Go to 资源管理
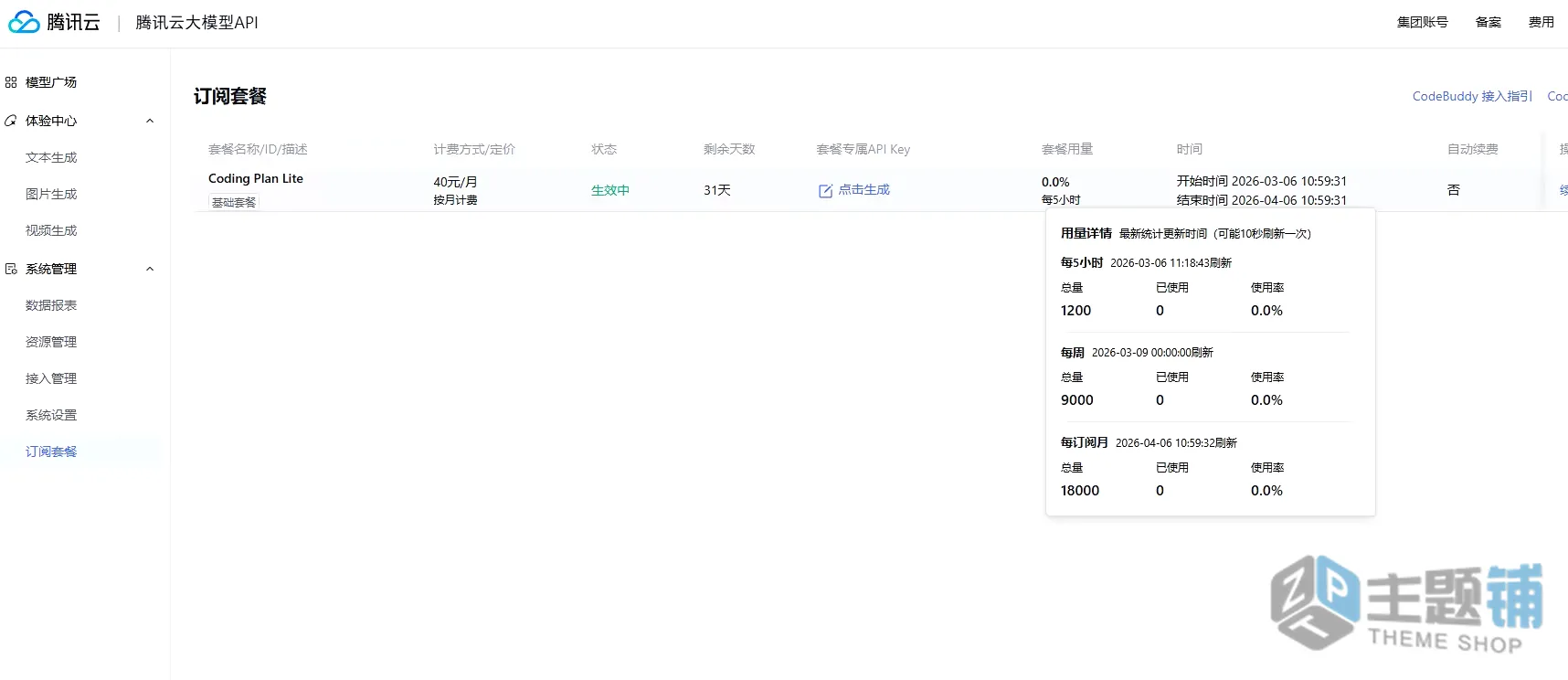Viewport: 1568px width, 680px height. [51, 342]
